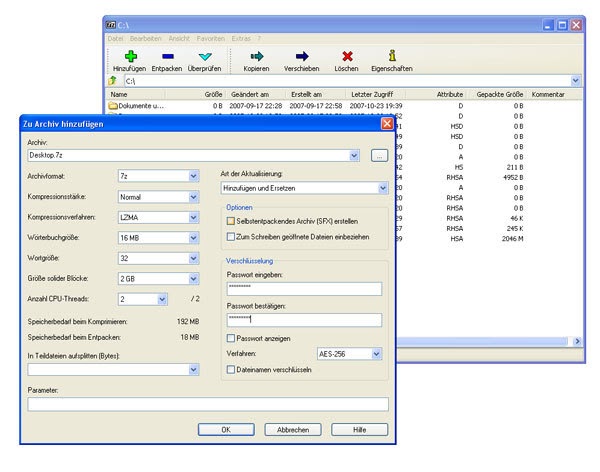The height and width of the screenshot is (472, 600).
Task: Sort by the Letzter Zugriff column header
Action: coord(376,94)
